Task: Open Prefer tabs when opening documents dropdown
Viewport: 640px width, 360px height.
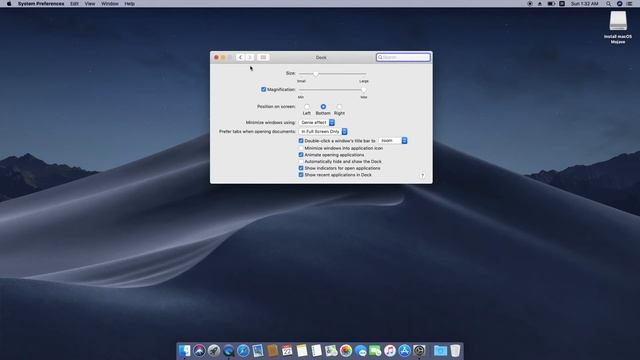Action: tap(323, 131)
